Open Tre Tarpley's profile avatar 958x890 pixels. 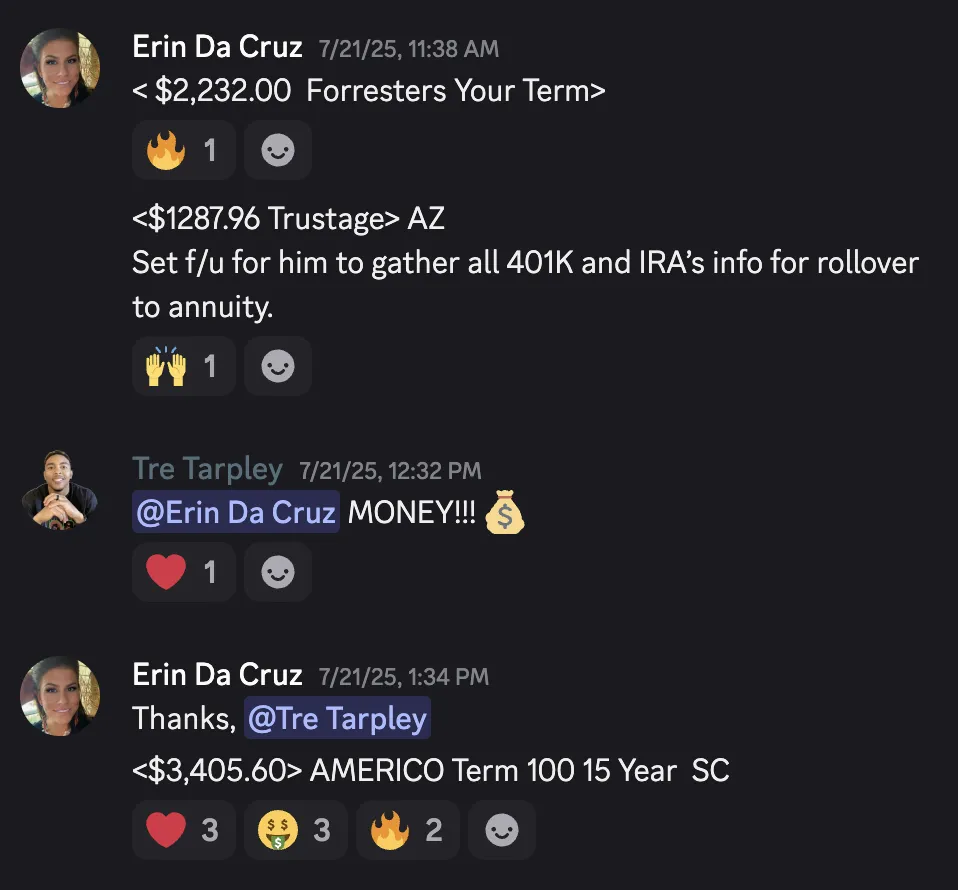point(60,490)
